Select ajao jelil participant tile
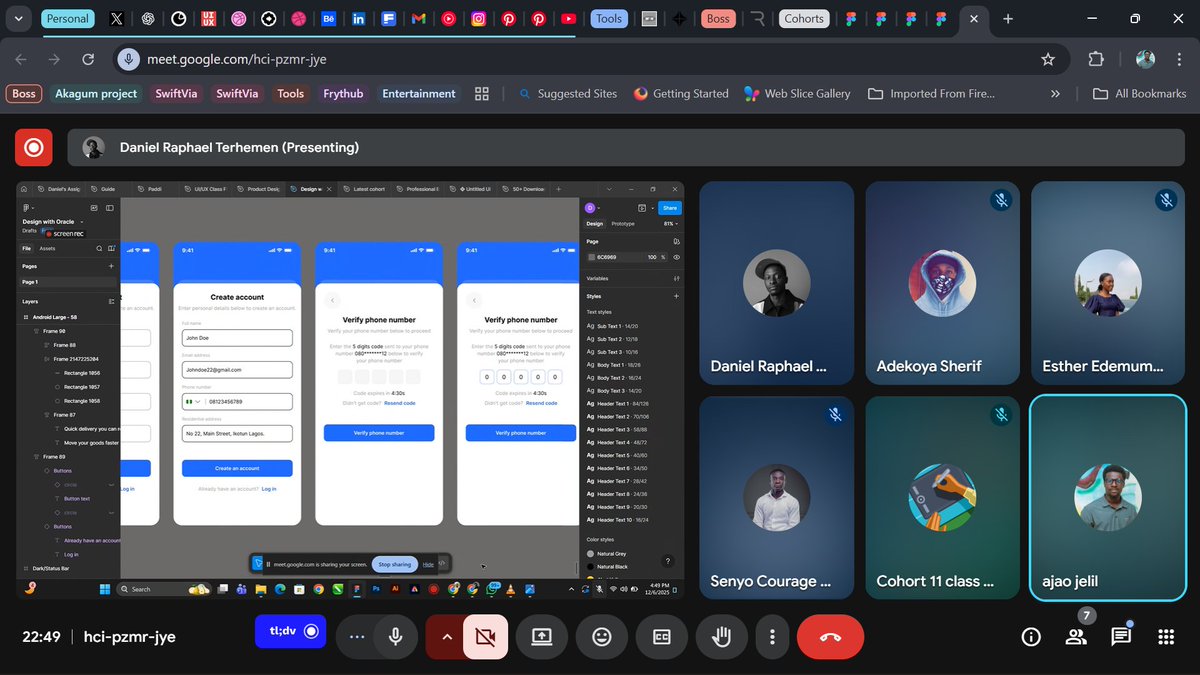The image size is (1200, 675). 1108,497
